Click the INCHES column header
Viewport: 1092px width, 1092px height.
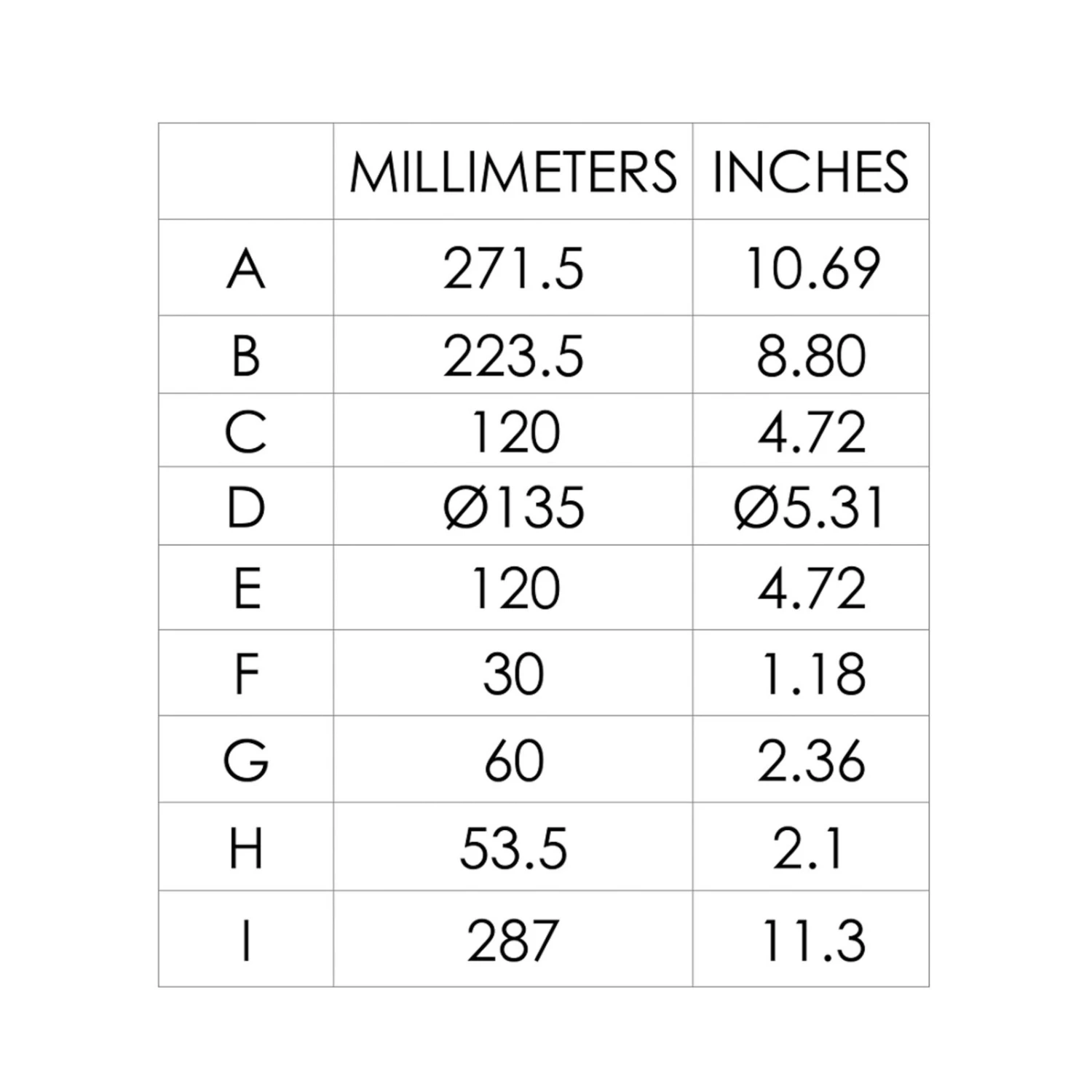coord(810,173)
